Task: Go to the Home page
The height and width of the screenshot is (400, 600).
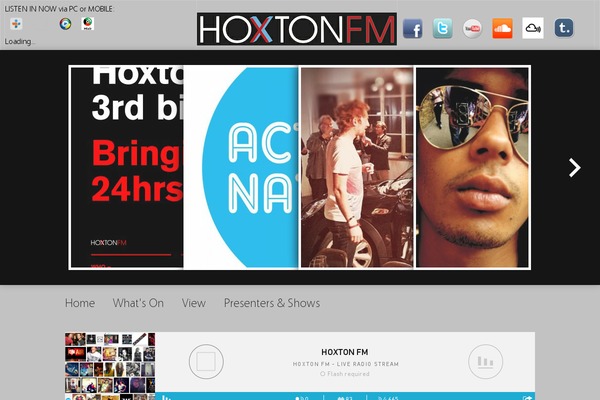Action: click(80, 303)
